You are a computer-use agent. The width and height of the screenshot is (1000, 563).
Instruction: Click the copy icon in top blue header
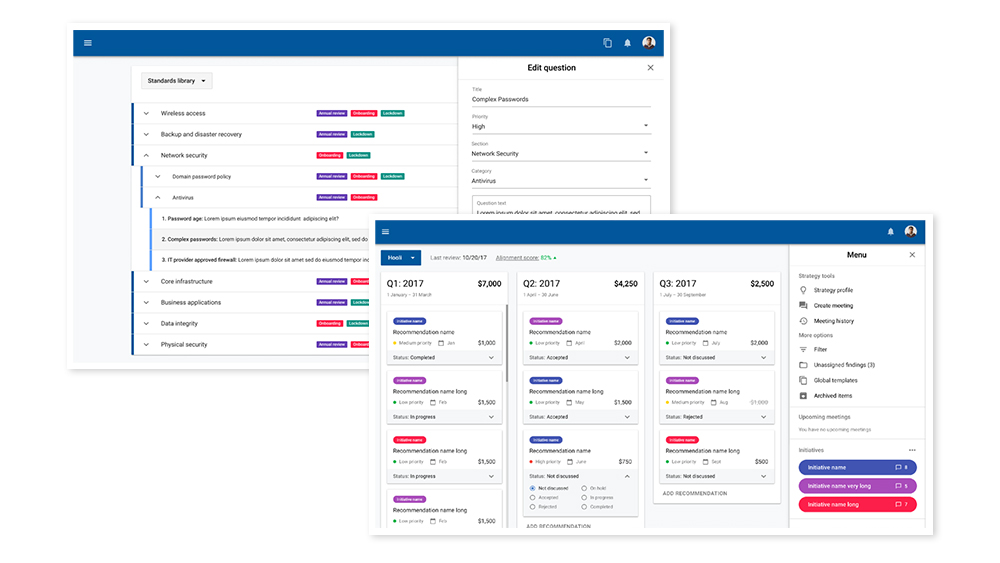pos(607,43)
